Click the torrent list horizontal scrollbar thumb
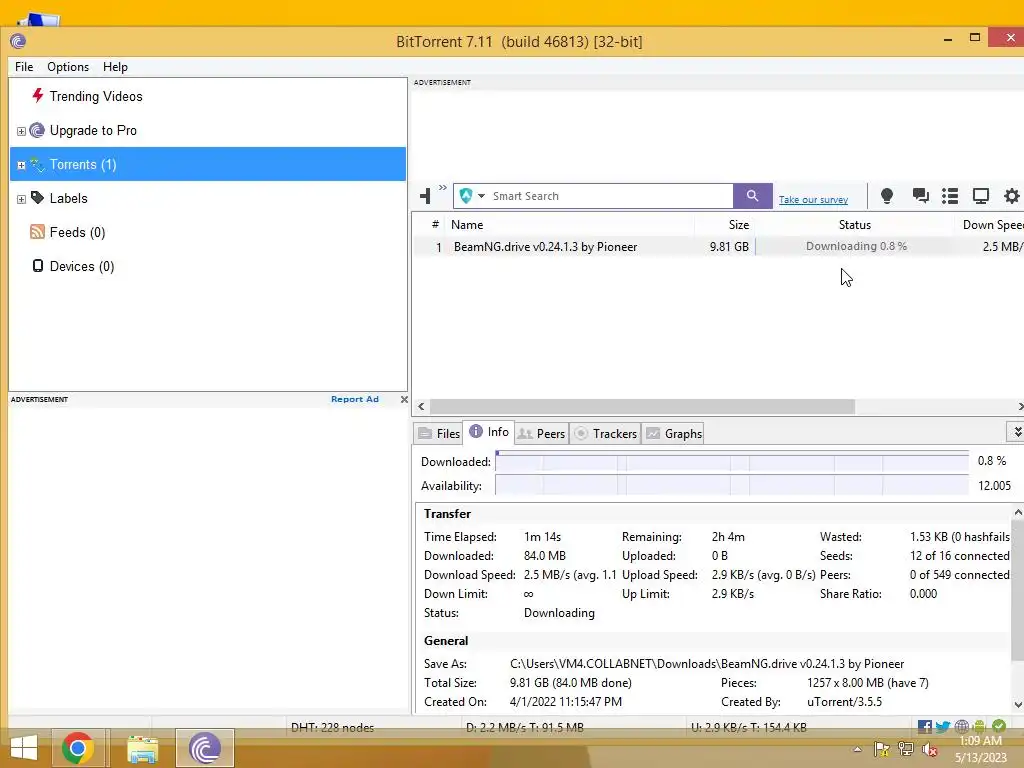 point(642,406)
